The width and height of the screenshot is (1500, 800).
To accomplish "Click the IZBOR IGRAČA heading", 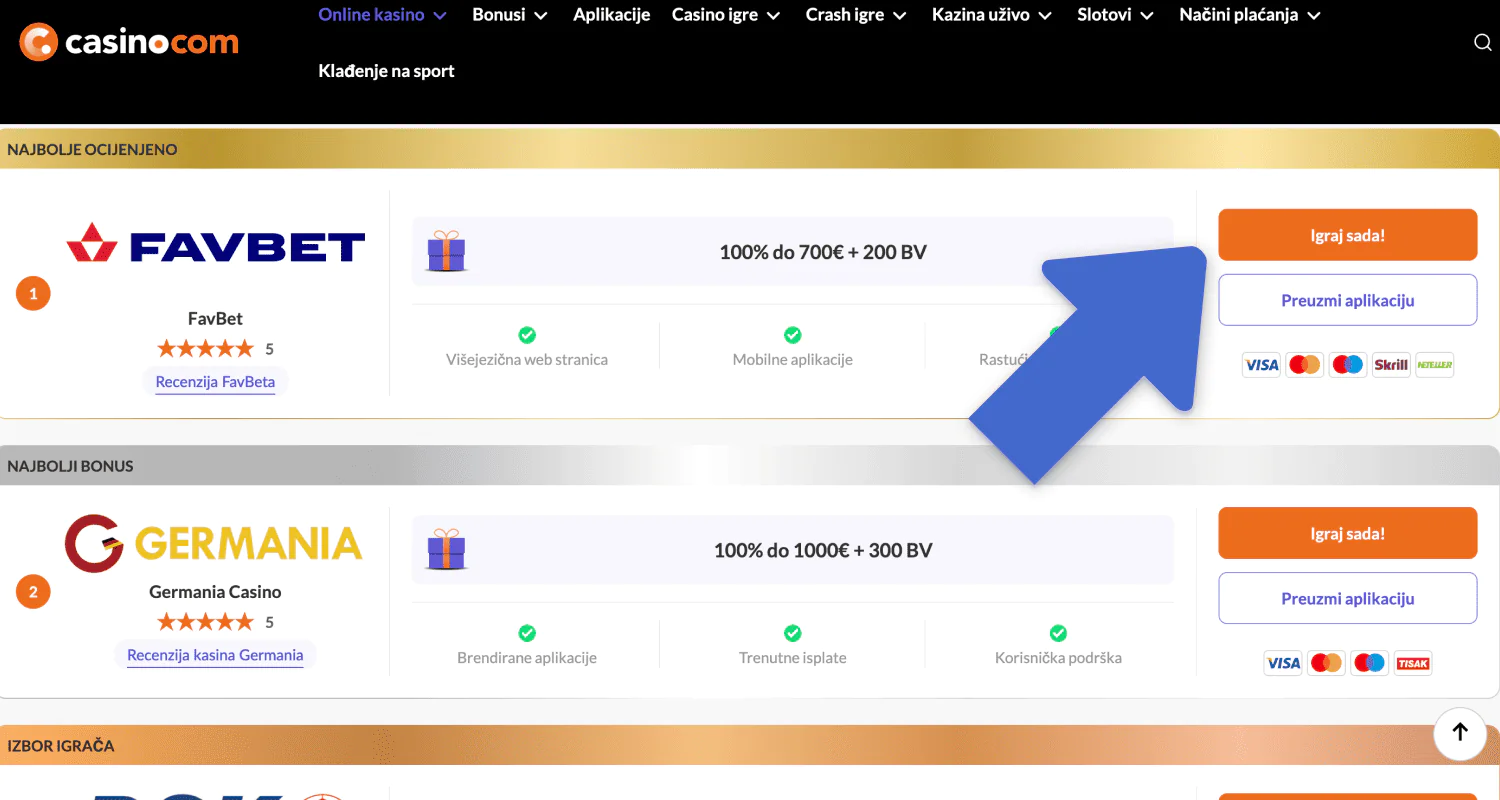I will (61, 746).
